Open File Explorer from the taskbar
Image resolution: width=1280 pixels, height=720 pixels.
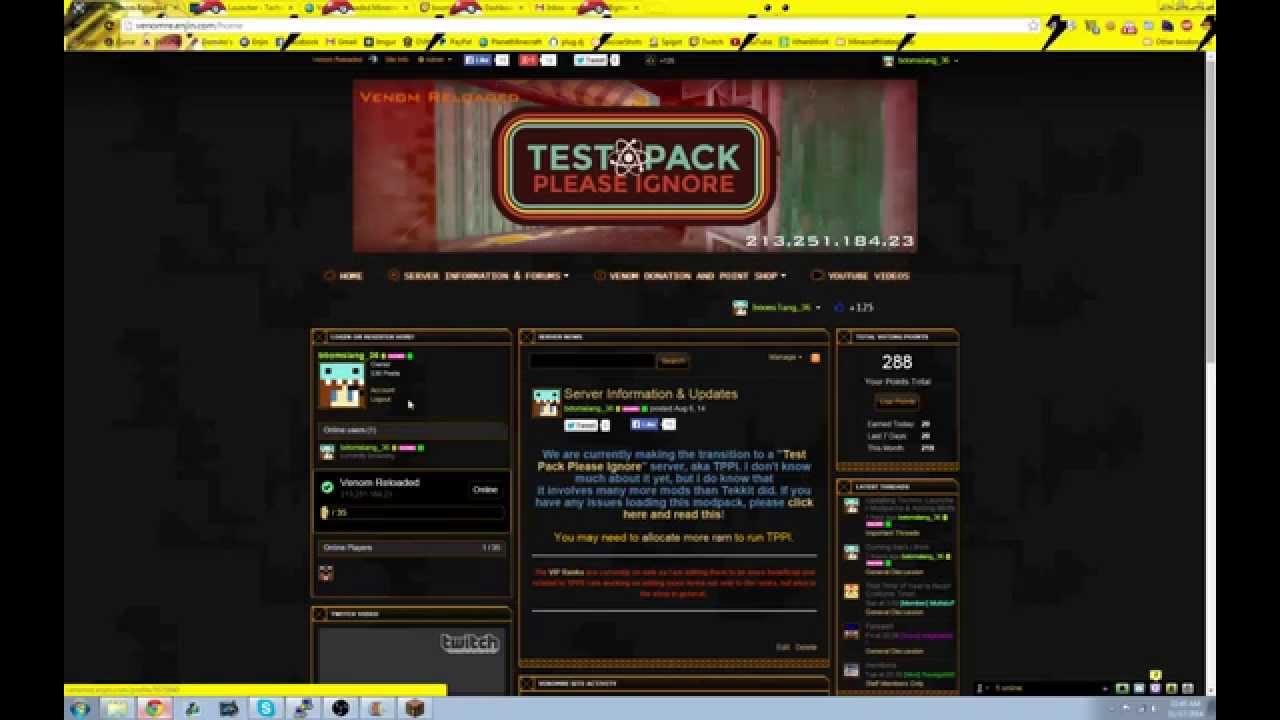117,708
